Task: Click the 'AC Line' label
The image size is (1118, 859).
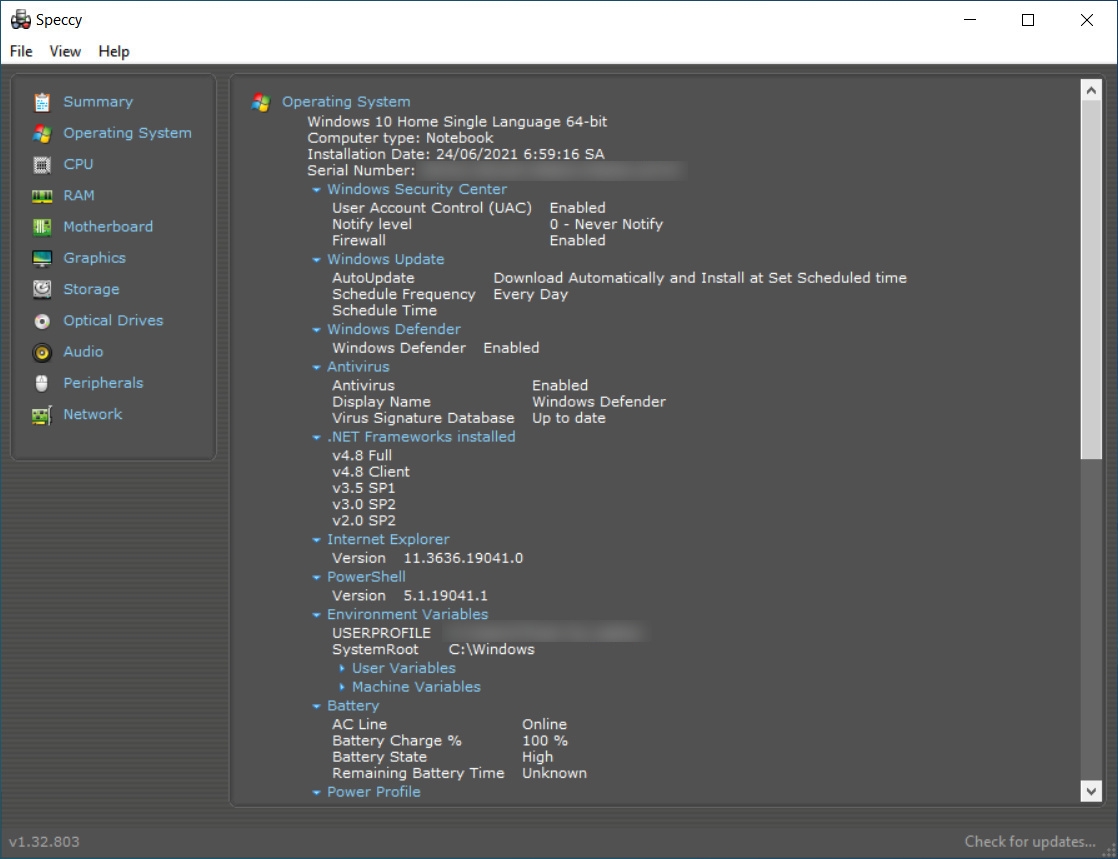Action: tap(359, 724)
